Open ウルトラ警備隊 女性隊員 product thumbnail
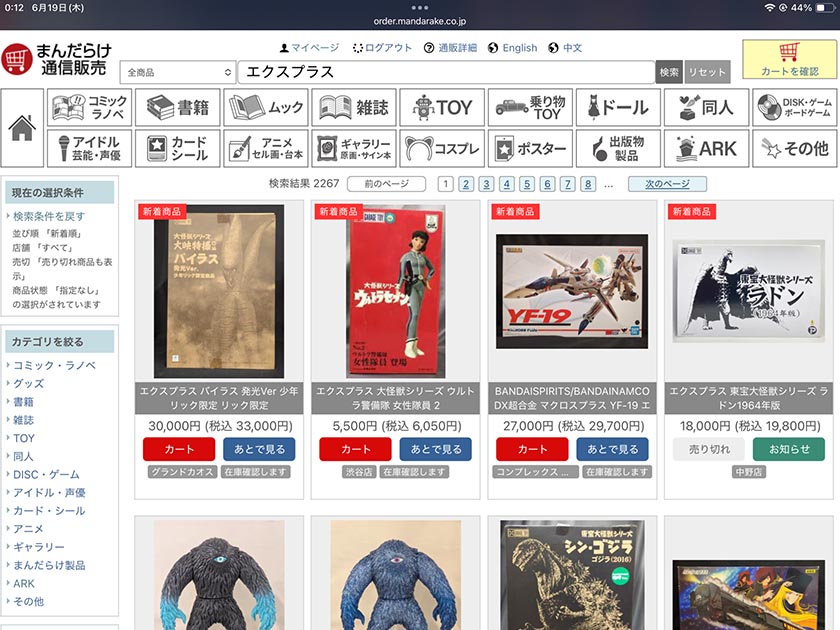Viewport: 840px width, 630px height. 395,291
